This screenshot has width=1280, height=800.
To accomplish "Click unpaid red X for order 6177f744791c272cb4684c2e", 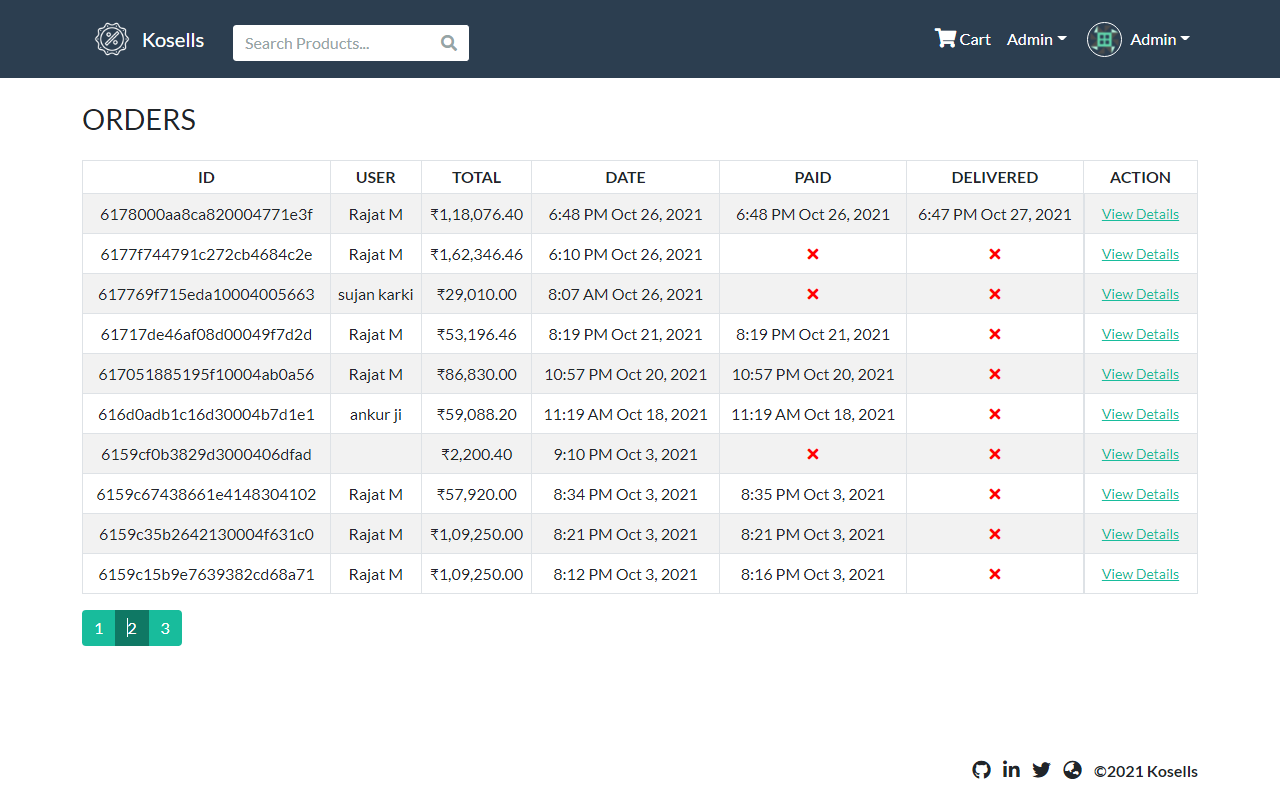I will (813, 254).
